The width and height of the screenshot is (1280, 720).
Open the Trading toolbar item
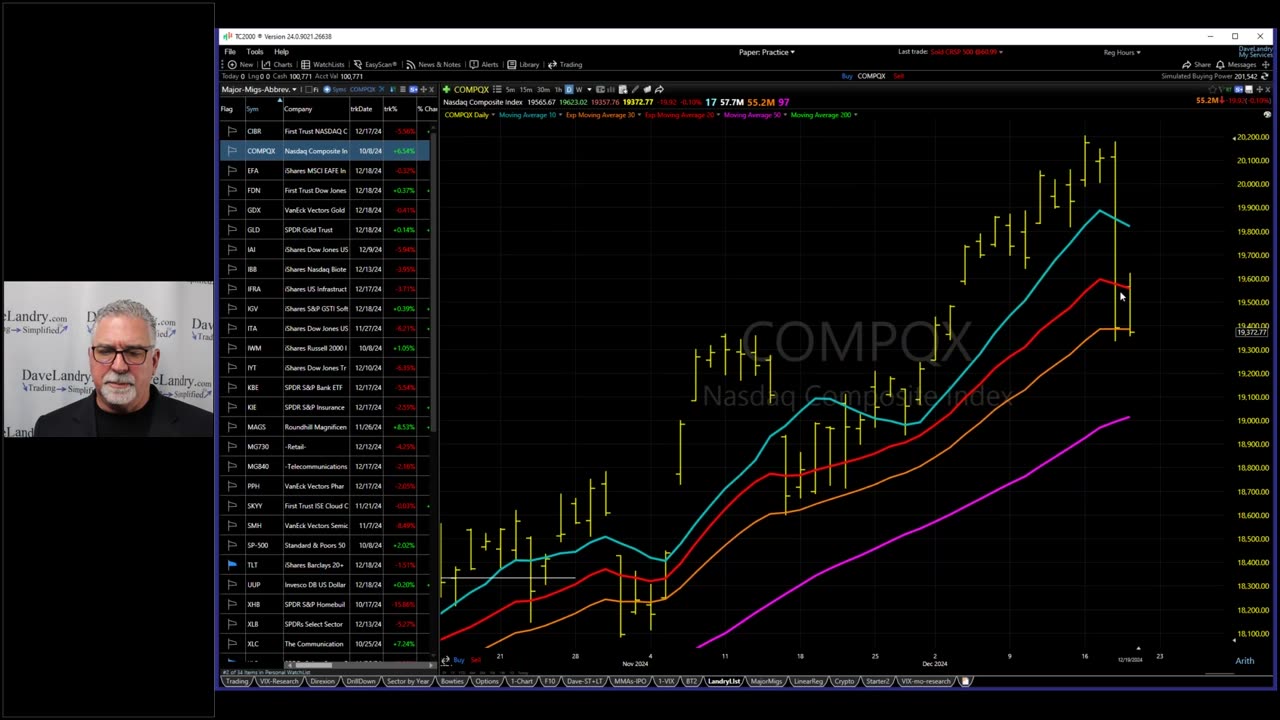[565, 65]
